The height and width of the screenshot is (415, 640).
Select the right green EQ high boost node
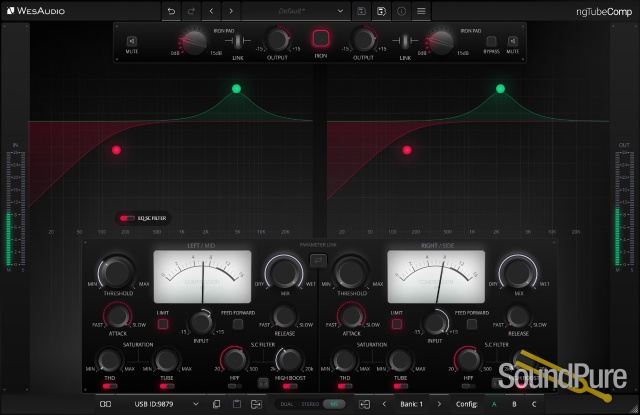click(x=500, y=89)
